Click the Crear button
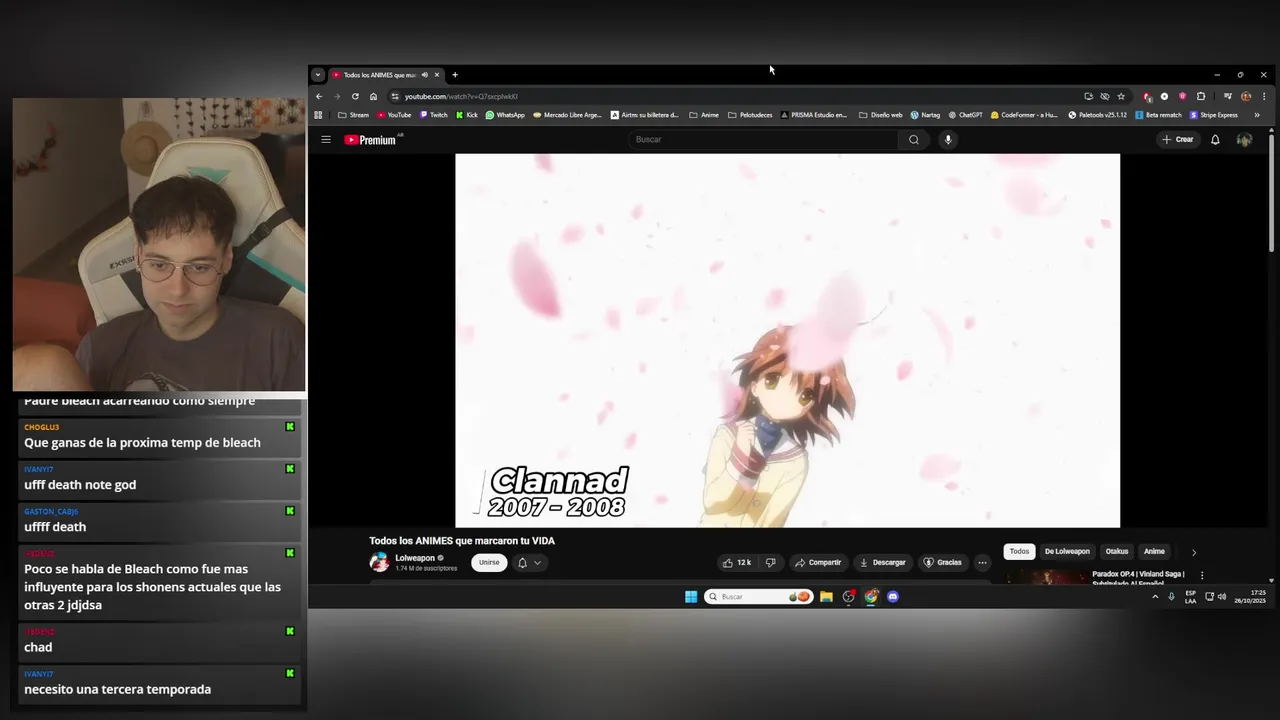Image resolution: width=1280 pixels, height=720 pixels. pos(1178,140)
